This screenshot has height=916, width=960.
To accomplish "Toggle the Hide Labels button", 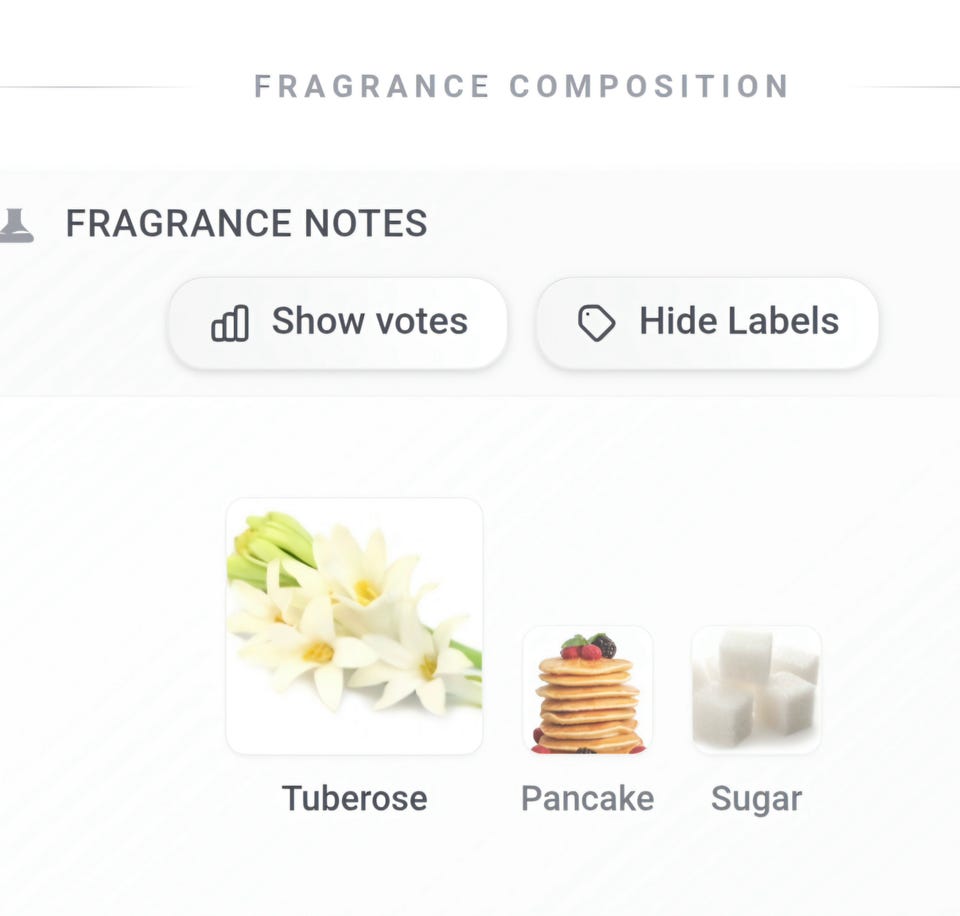I will (708, 323).
